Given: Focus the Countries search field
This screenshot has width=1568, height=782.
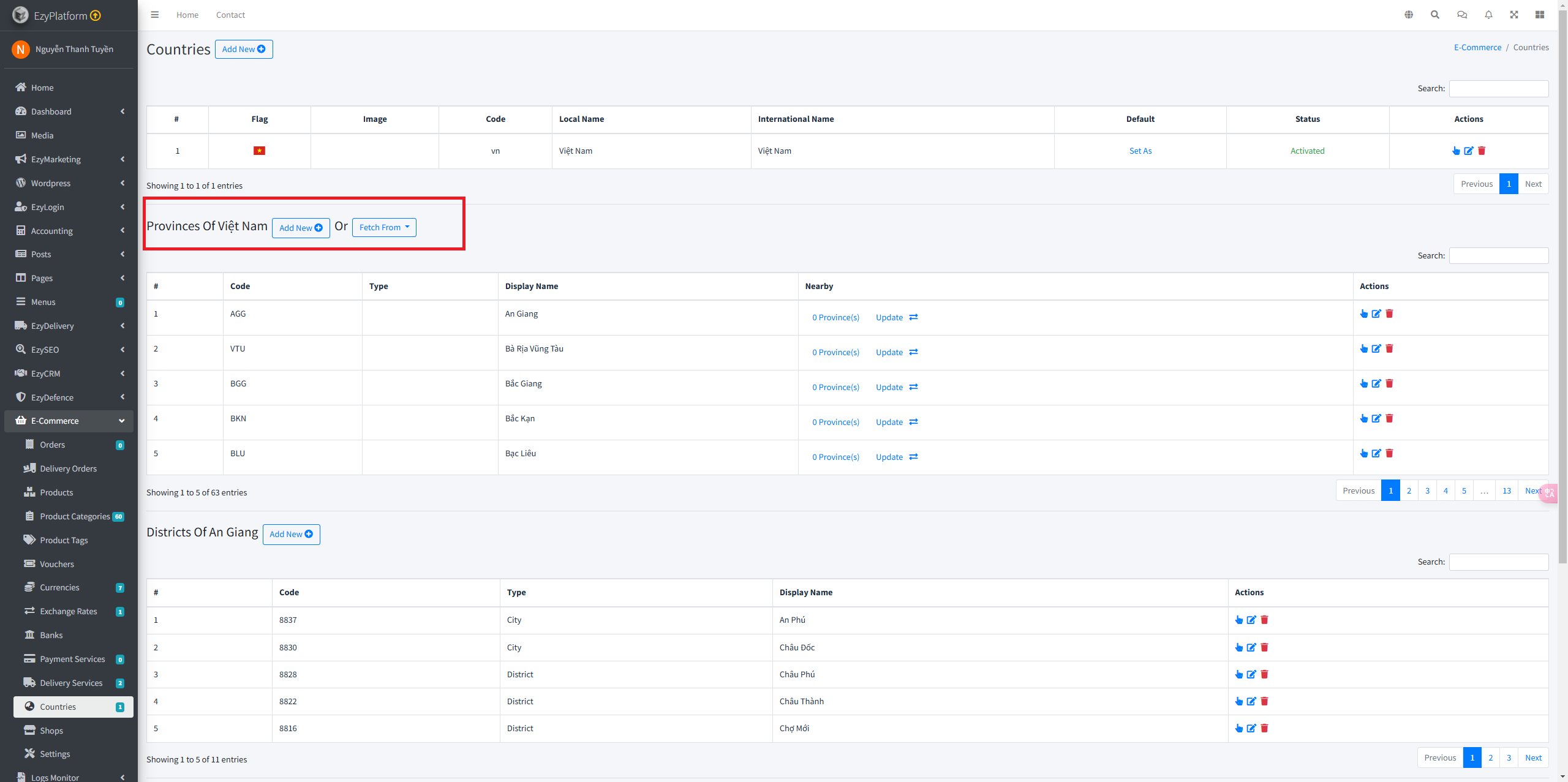Looking at the screenshot, I should [x=1499, y=89].
